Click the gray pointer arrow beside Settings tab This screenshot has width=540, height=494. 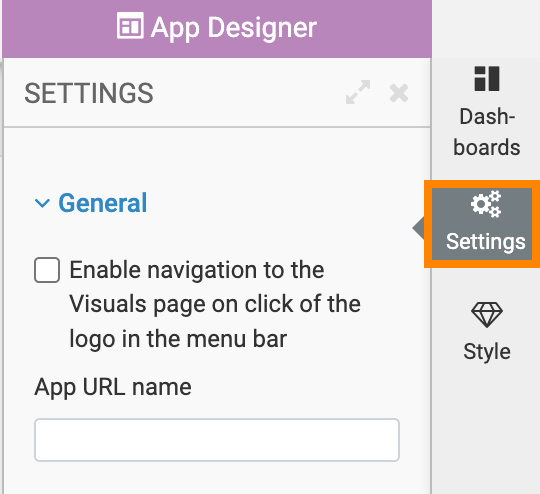pos(418,228)
